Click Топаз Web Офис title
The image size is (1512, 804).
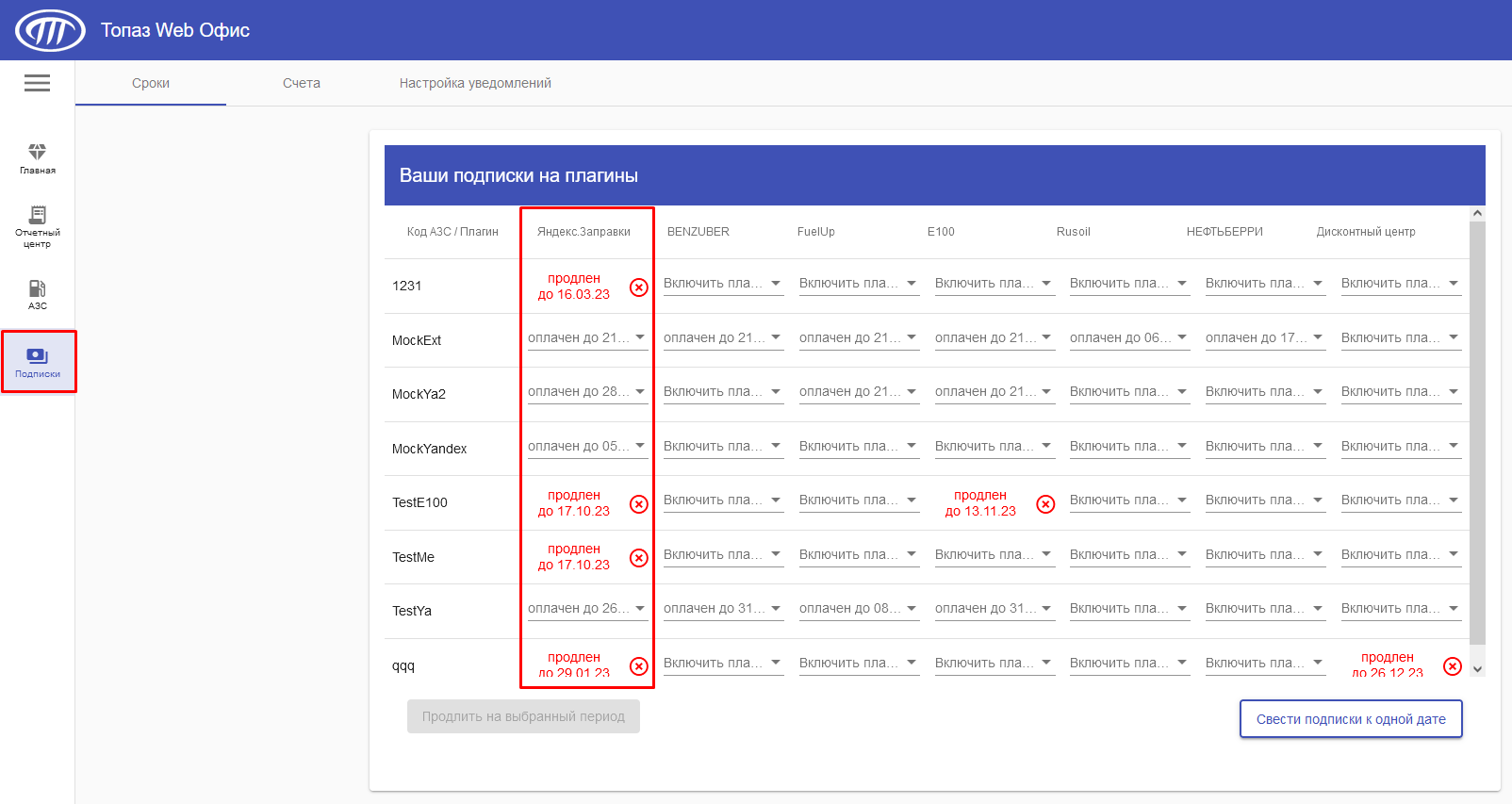[175, 30]
